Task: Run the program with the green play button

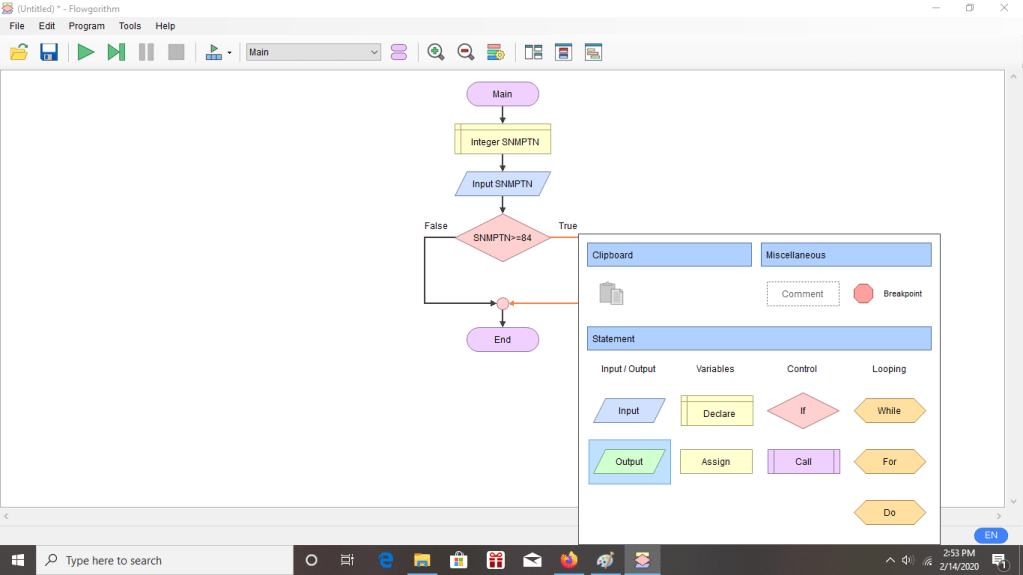Action: click(x=86, y=52)
